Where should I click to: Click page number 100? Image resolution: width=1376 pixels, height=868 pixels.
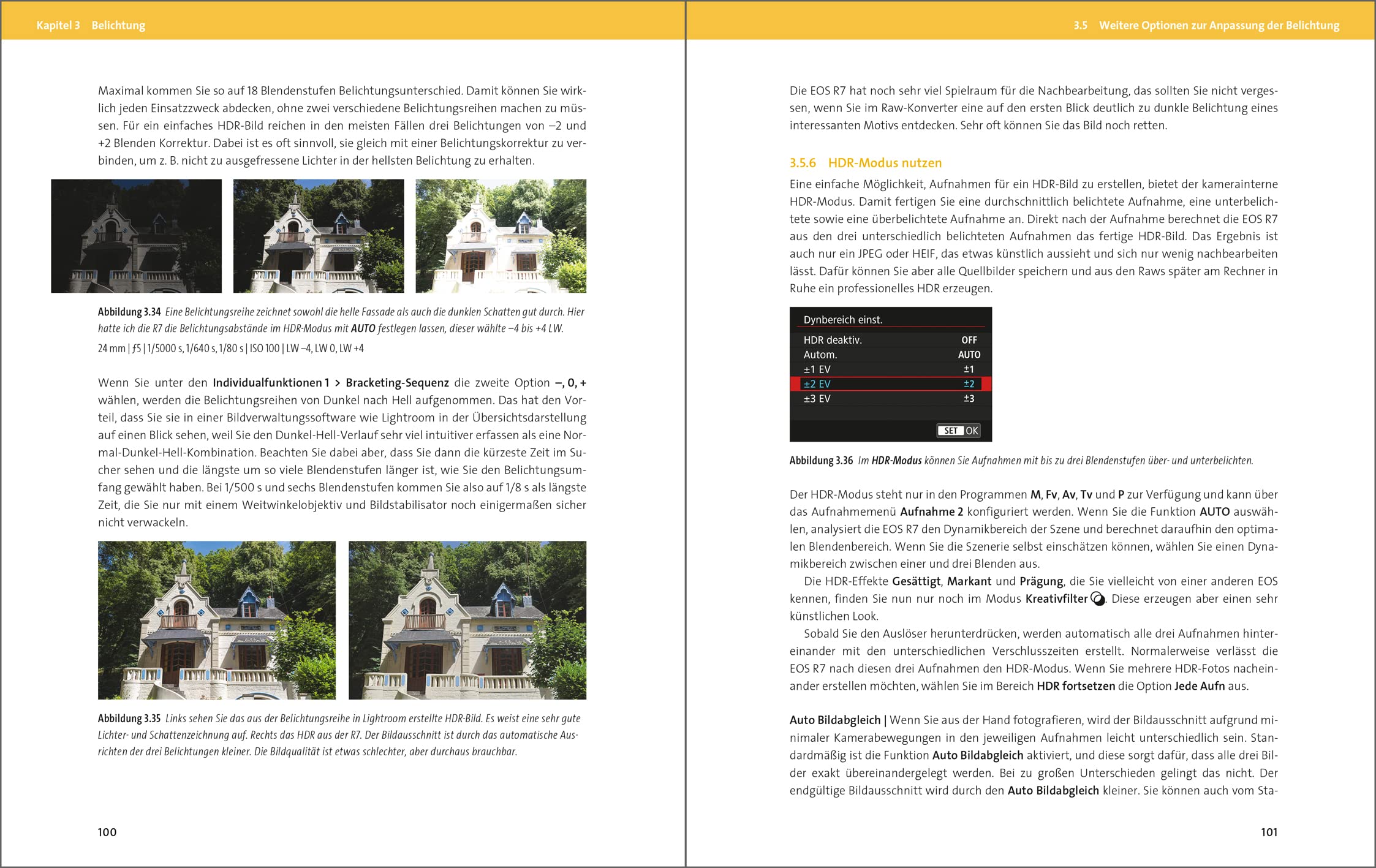point(107,832)
